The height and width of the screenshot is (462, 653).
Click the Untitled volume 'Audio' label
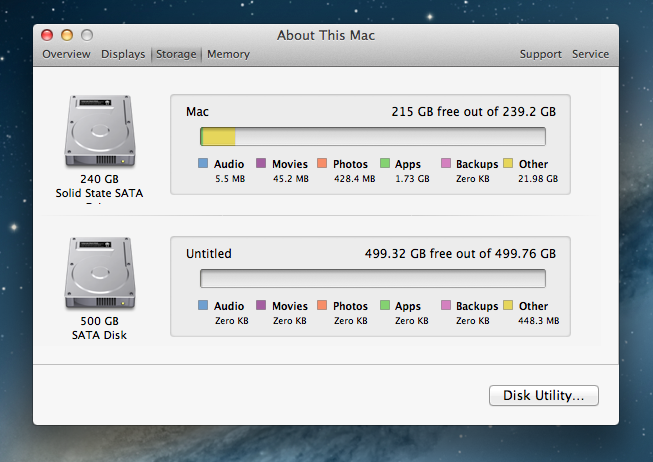point(229,306)
